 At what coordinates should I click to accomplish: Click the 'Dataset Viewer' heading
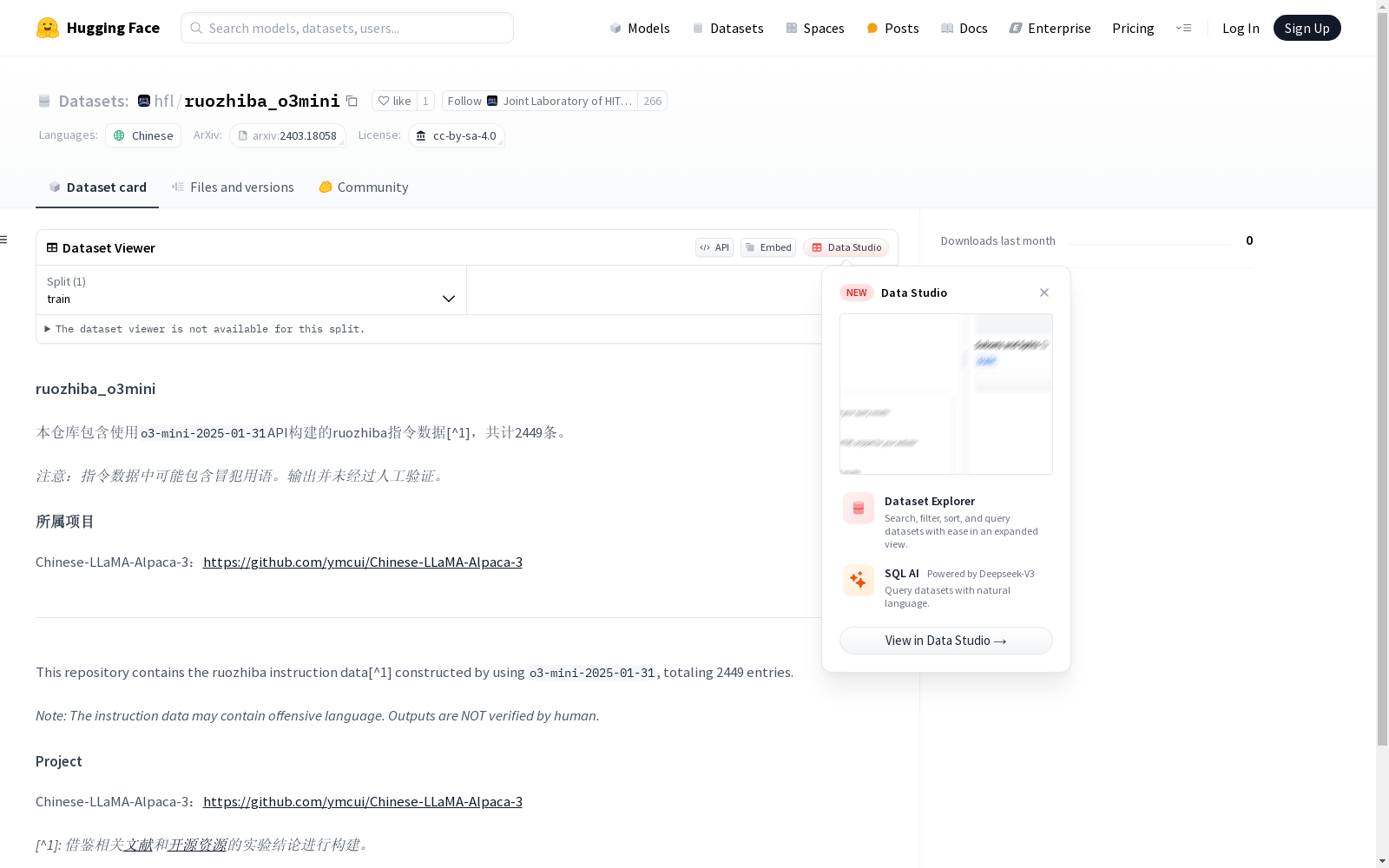point(109,247)
